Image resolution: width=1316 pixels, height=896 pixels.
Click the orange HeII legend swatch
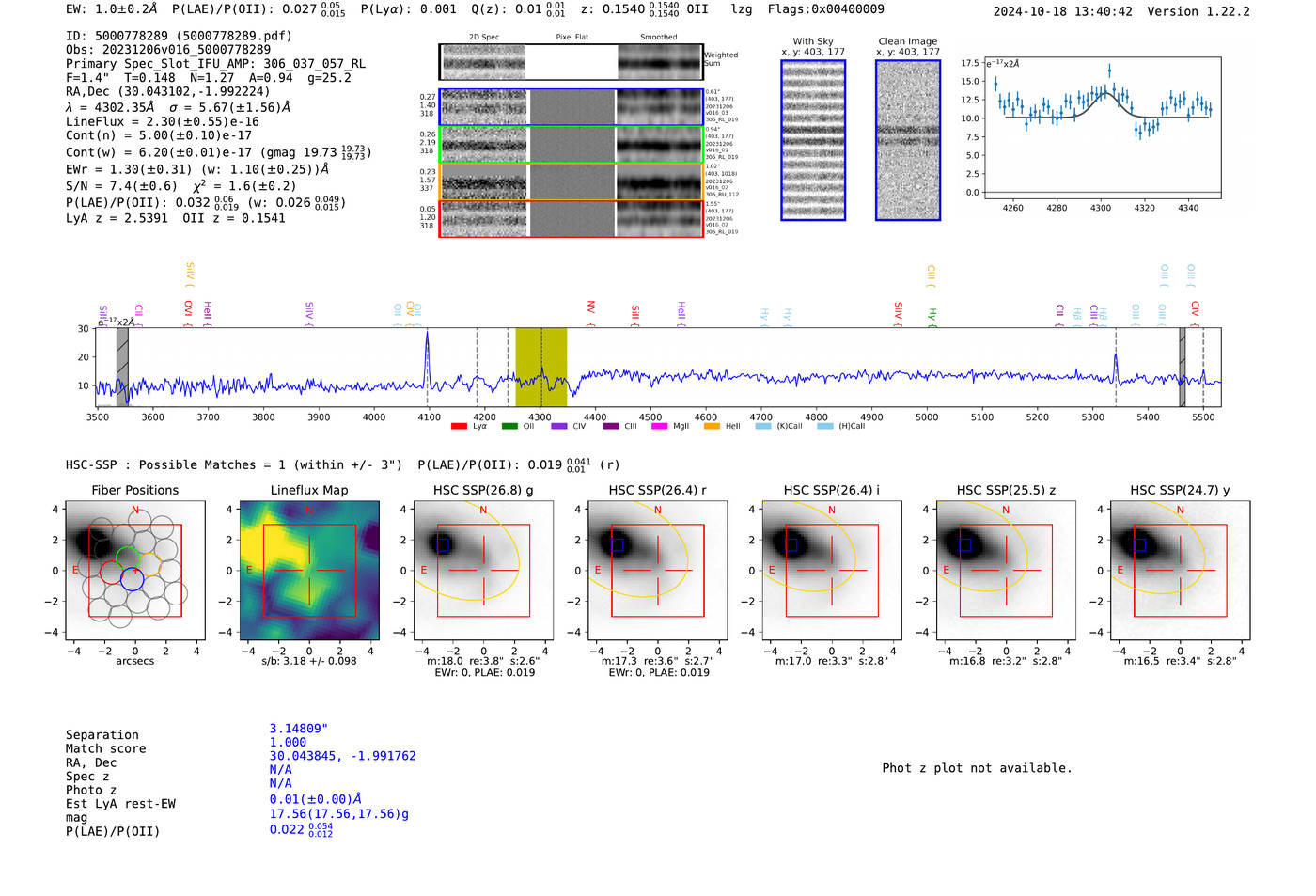click(712, 427)
